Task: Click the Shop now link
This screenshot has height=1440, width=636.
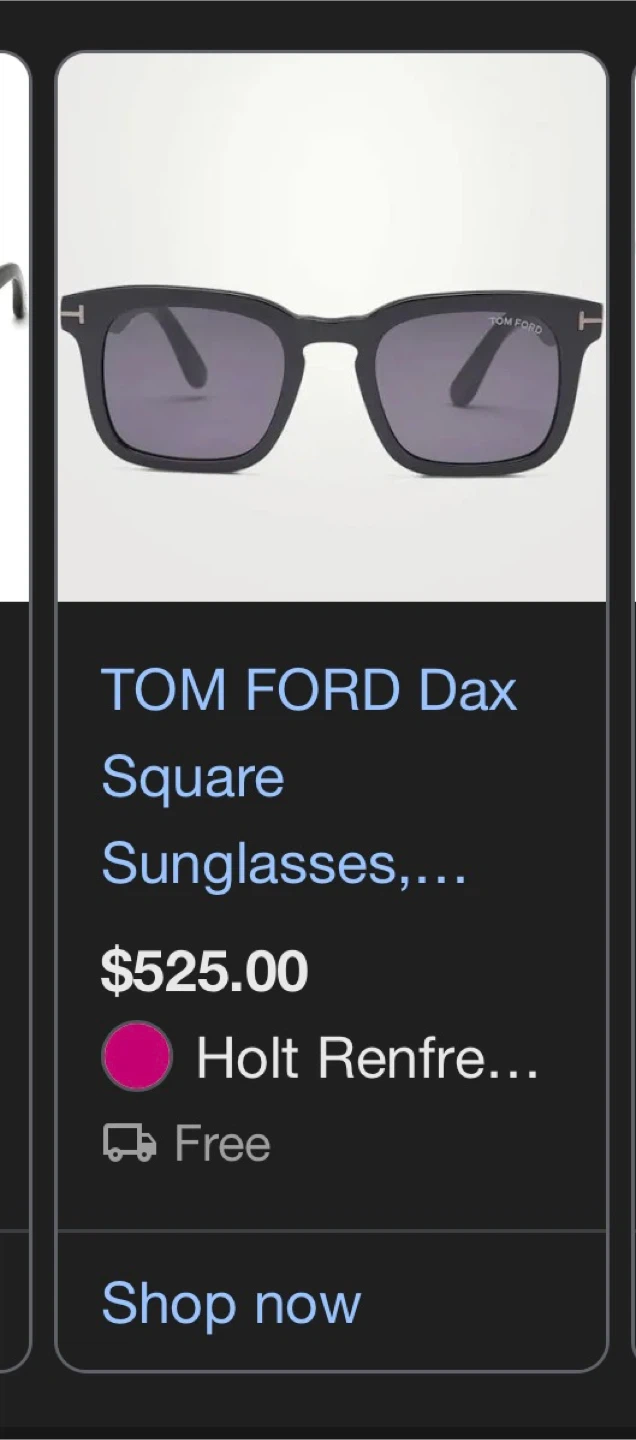Action: [x=231, y=1303]
